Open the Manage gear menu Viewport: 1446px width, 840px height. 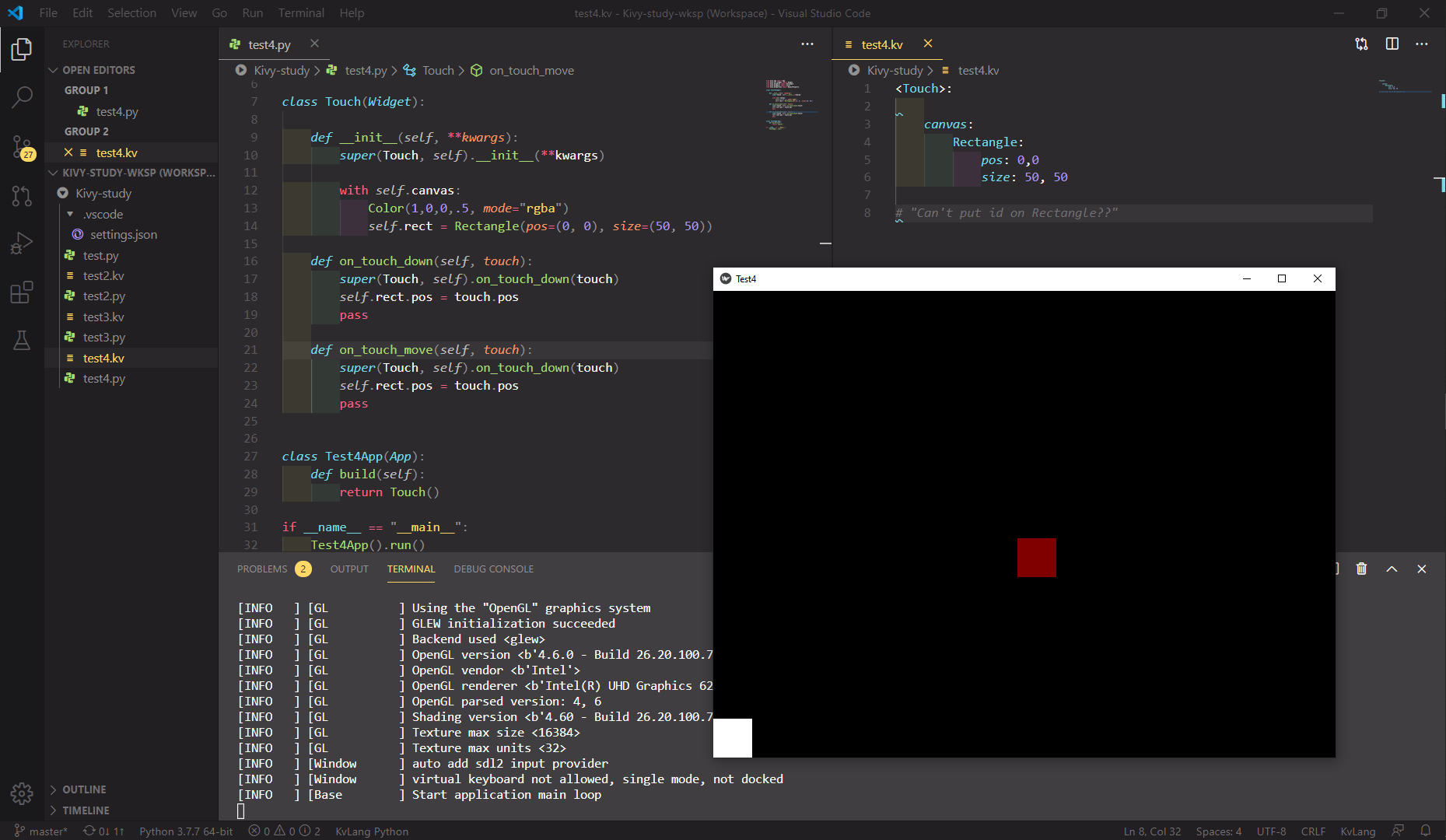coord(22,793)
